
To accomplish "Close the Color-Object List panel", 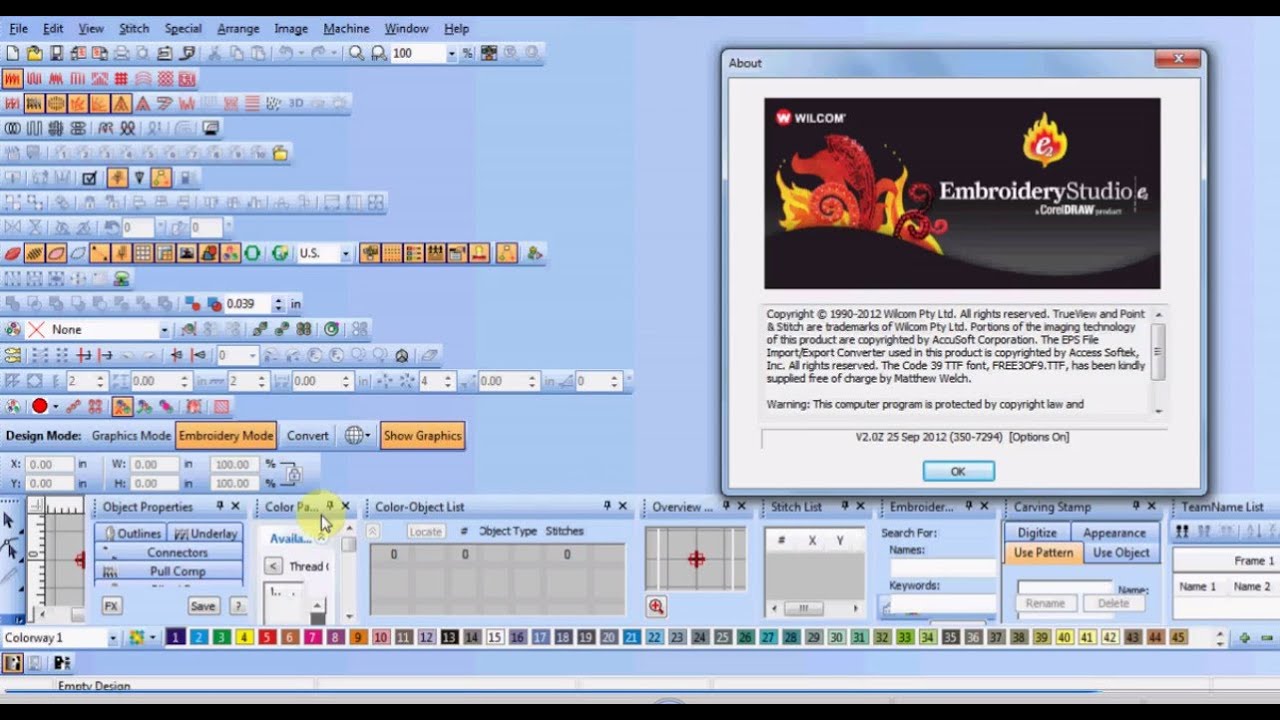I will pos(623,506).
